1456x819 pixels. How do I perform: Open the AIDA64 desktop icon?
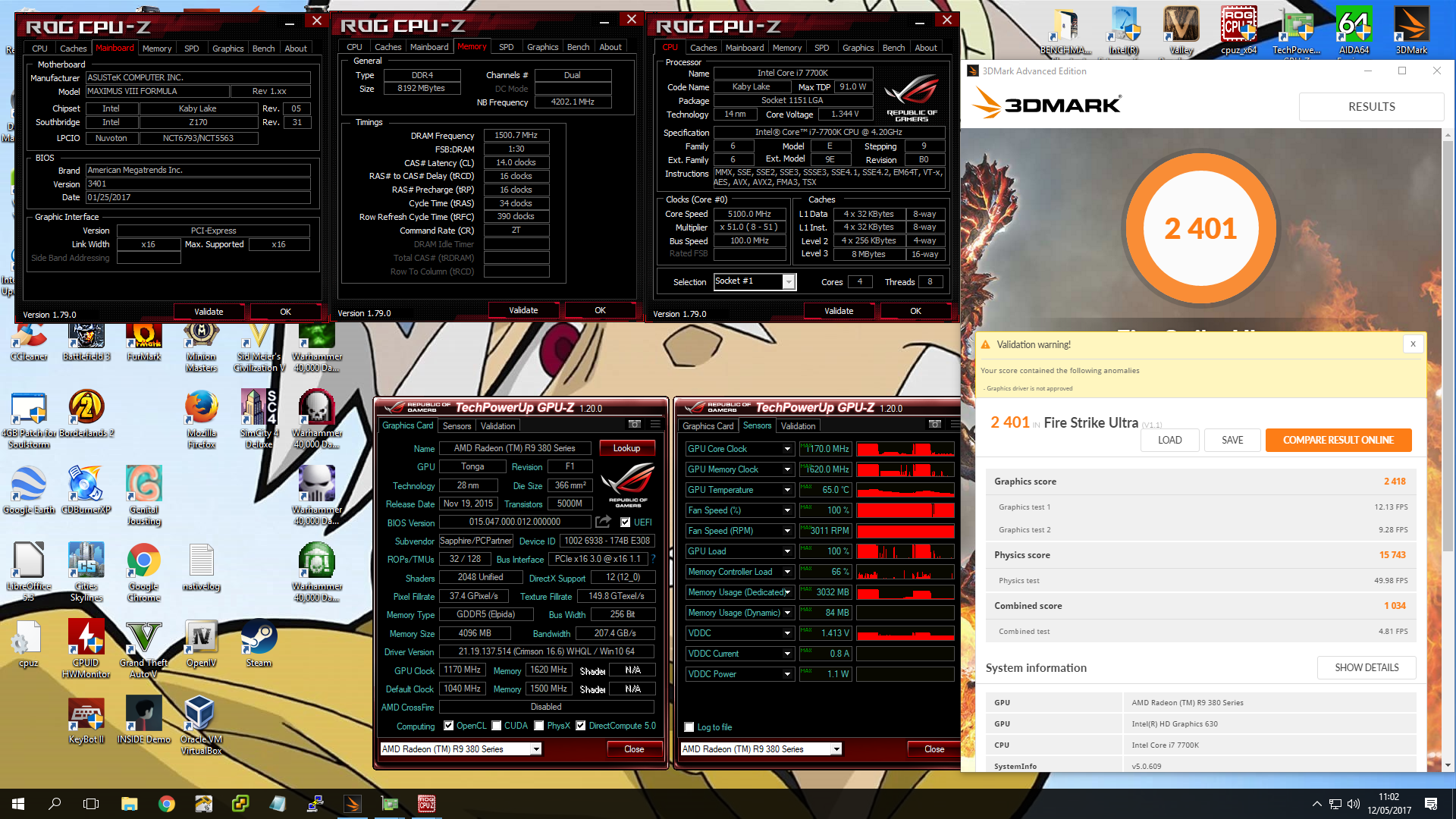(1354, 30)
